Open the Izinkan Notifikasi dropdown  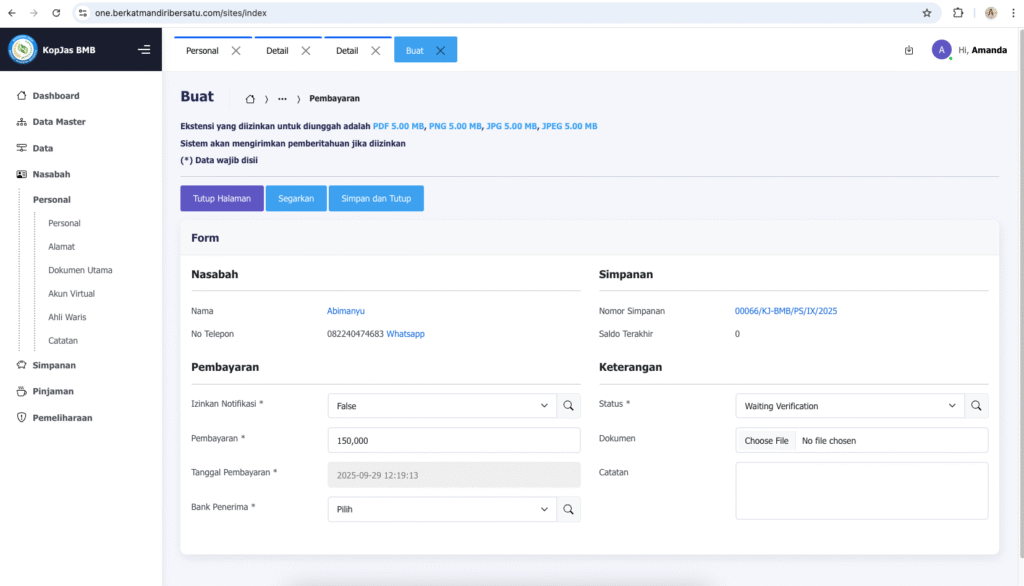coord(442,406)
